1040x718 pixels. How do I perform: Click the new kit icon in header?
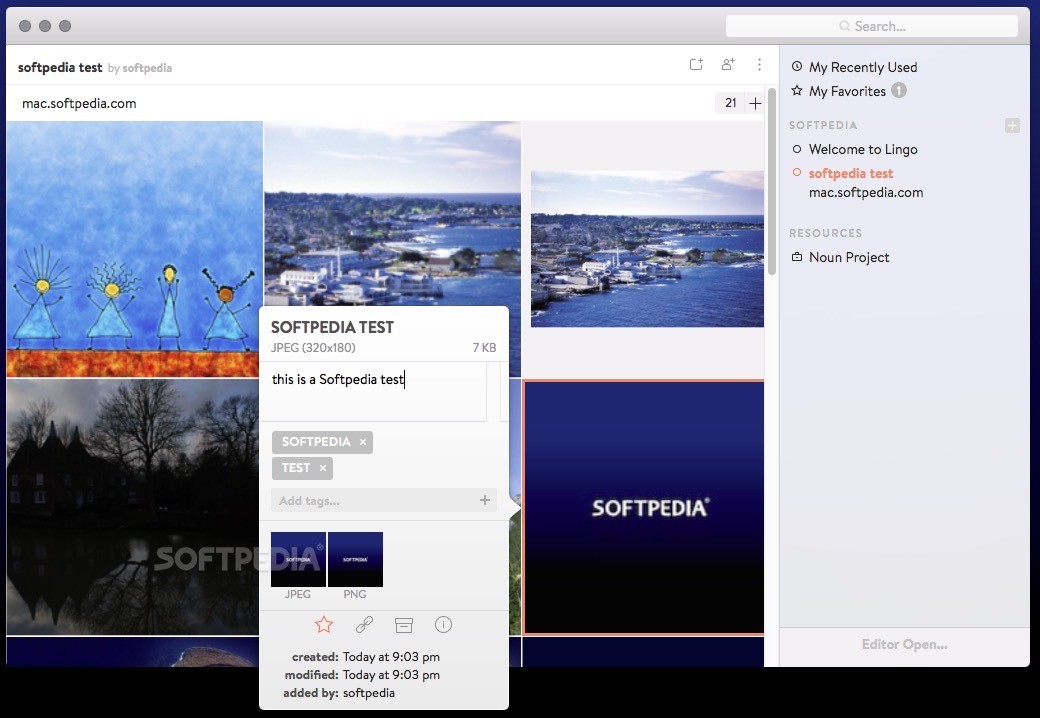[x=696, y=64]
